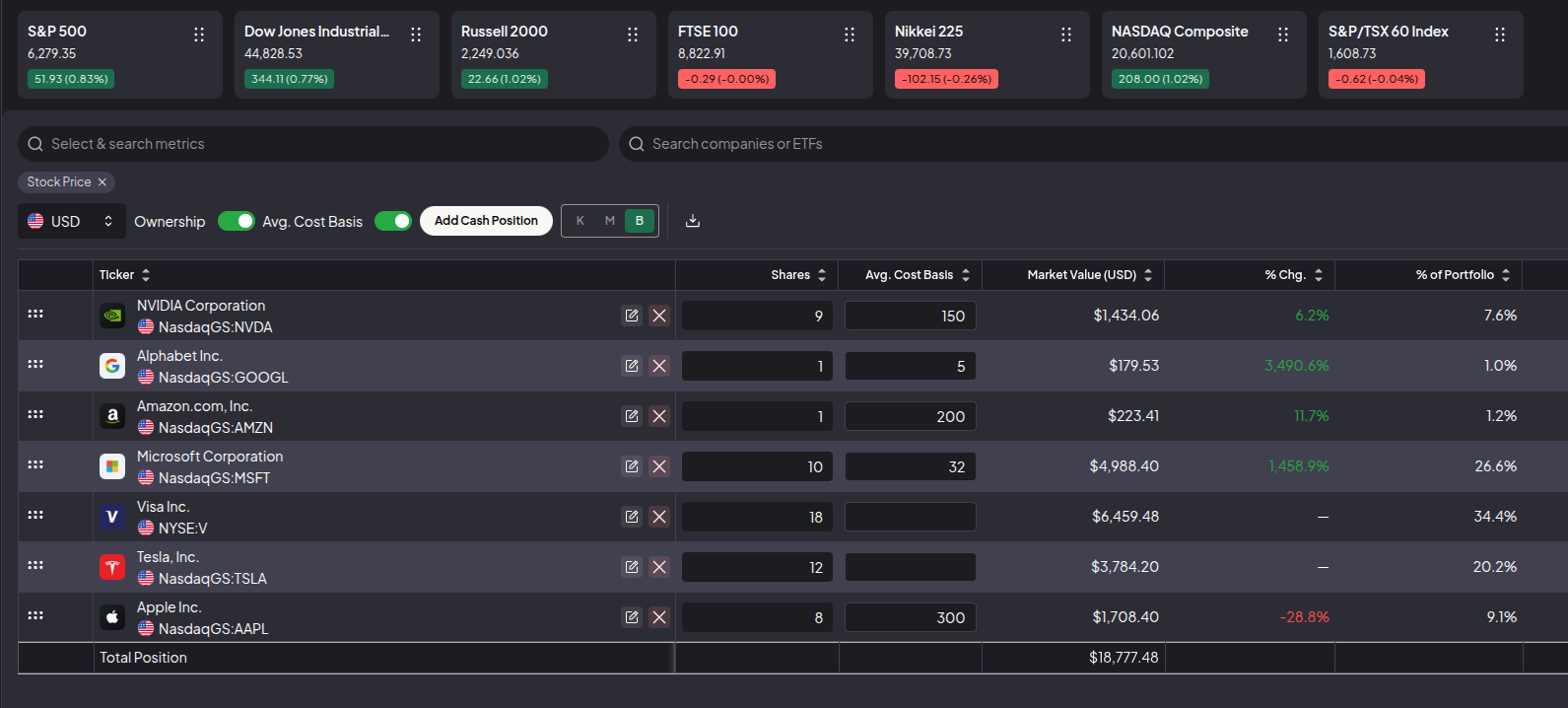The width and height of the screenshot is (1568, 708).
Task: Select K unit for values
Action: click(580, 221)
